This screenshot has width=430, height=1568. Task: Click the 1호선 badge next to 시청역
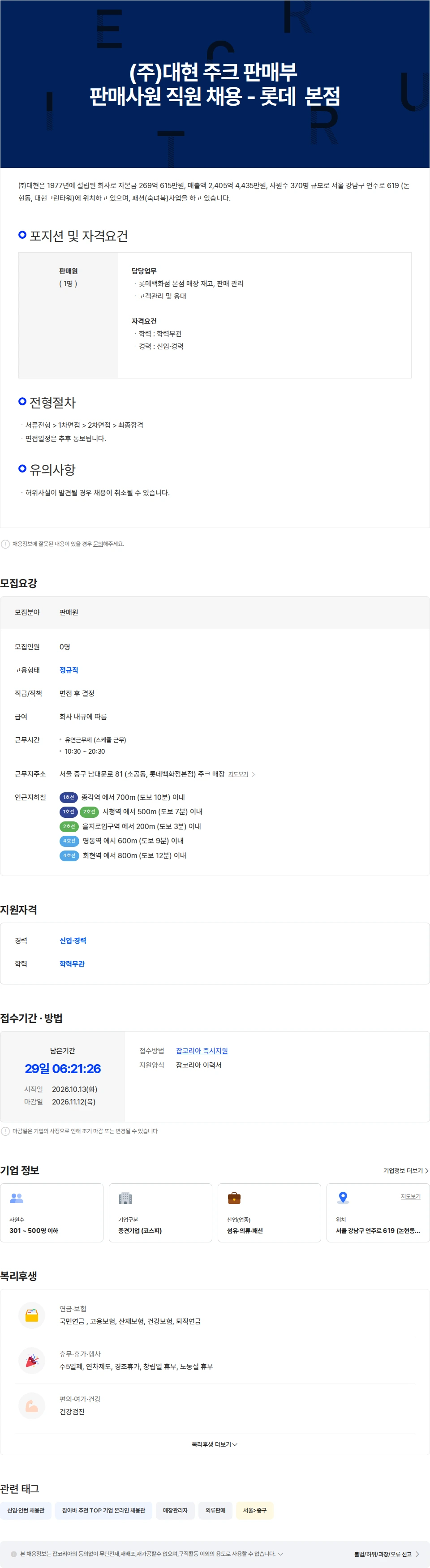(x=68, y=812)
